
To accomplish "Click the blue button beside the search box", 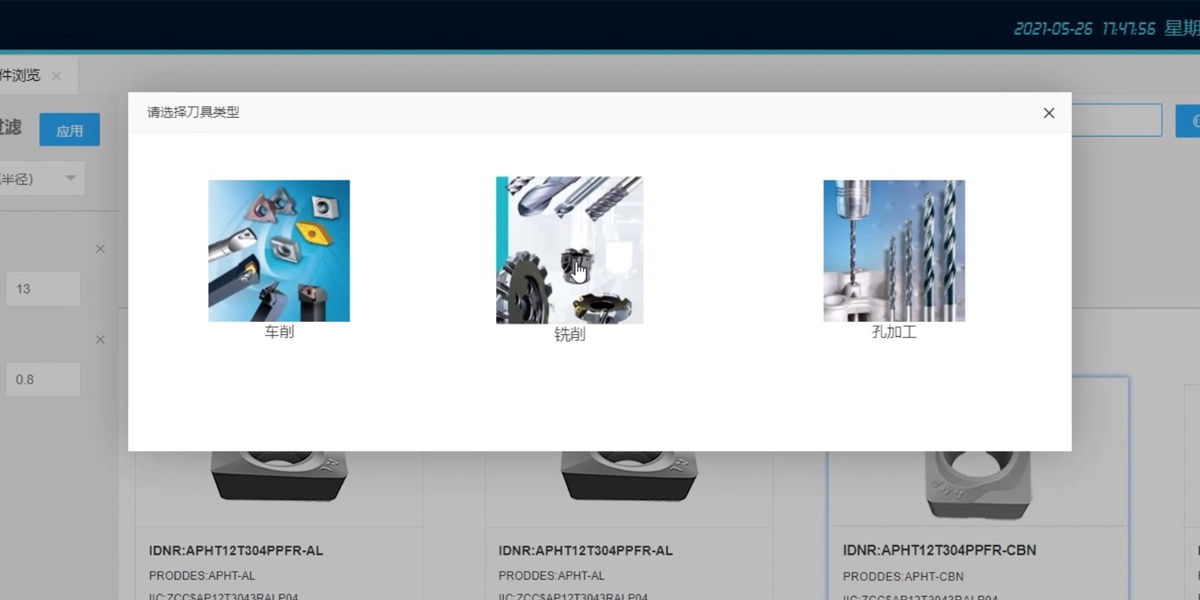I will (x=1188, y=120).
